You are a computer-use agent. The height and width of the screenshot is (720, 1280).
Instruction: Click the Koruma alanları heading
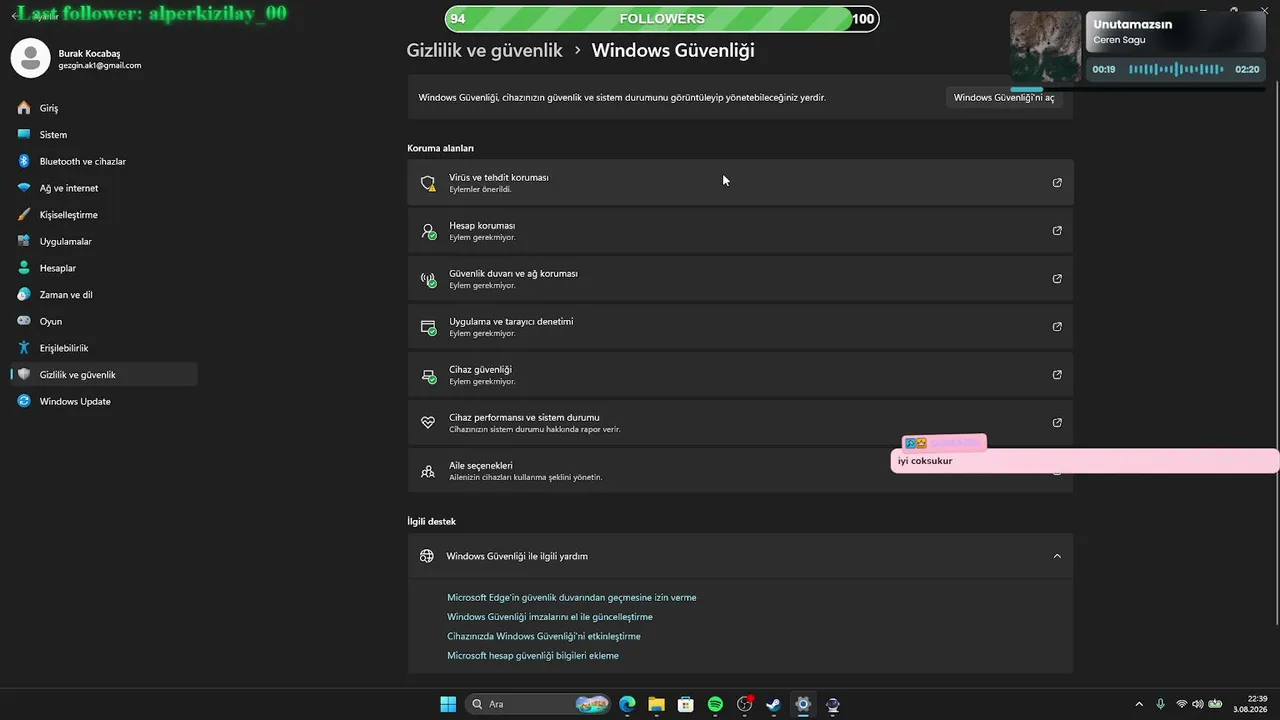pyautogui.click(x=441, y=148)
